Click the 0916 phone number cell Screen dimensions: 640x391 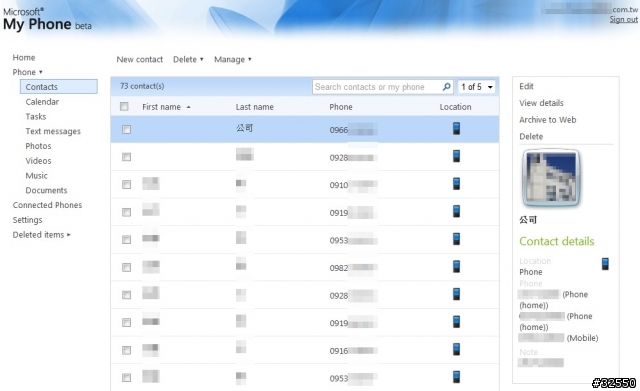click(x=353, y=351)
